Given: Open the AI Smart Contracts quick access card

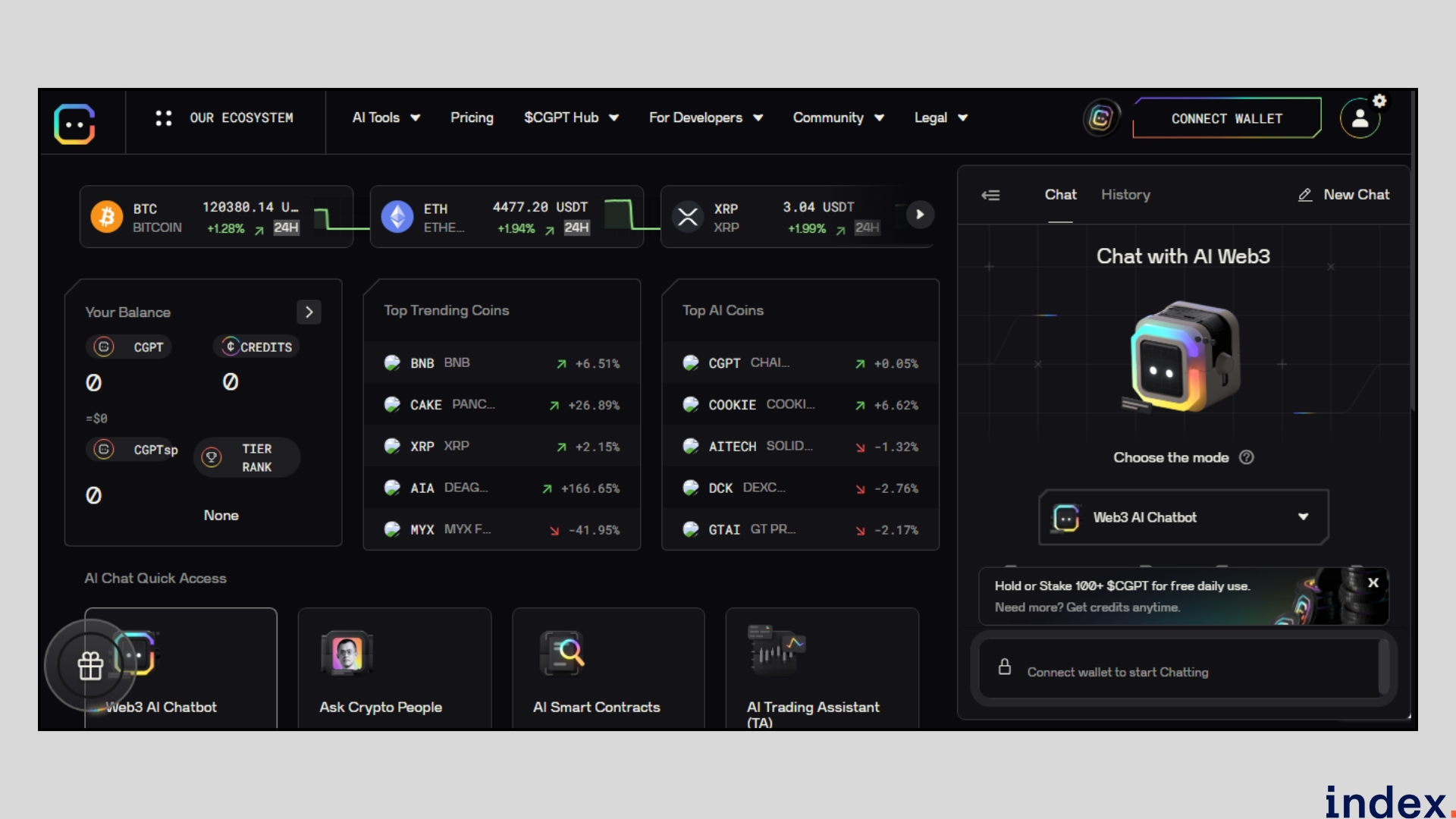Looking at the screenshot, I should click(x=608, y=667).
